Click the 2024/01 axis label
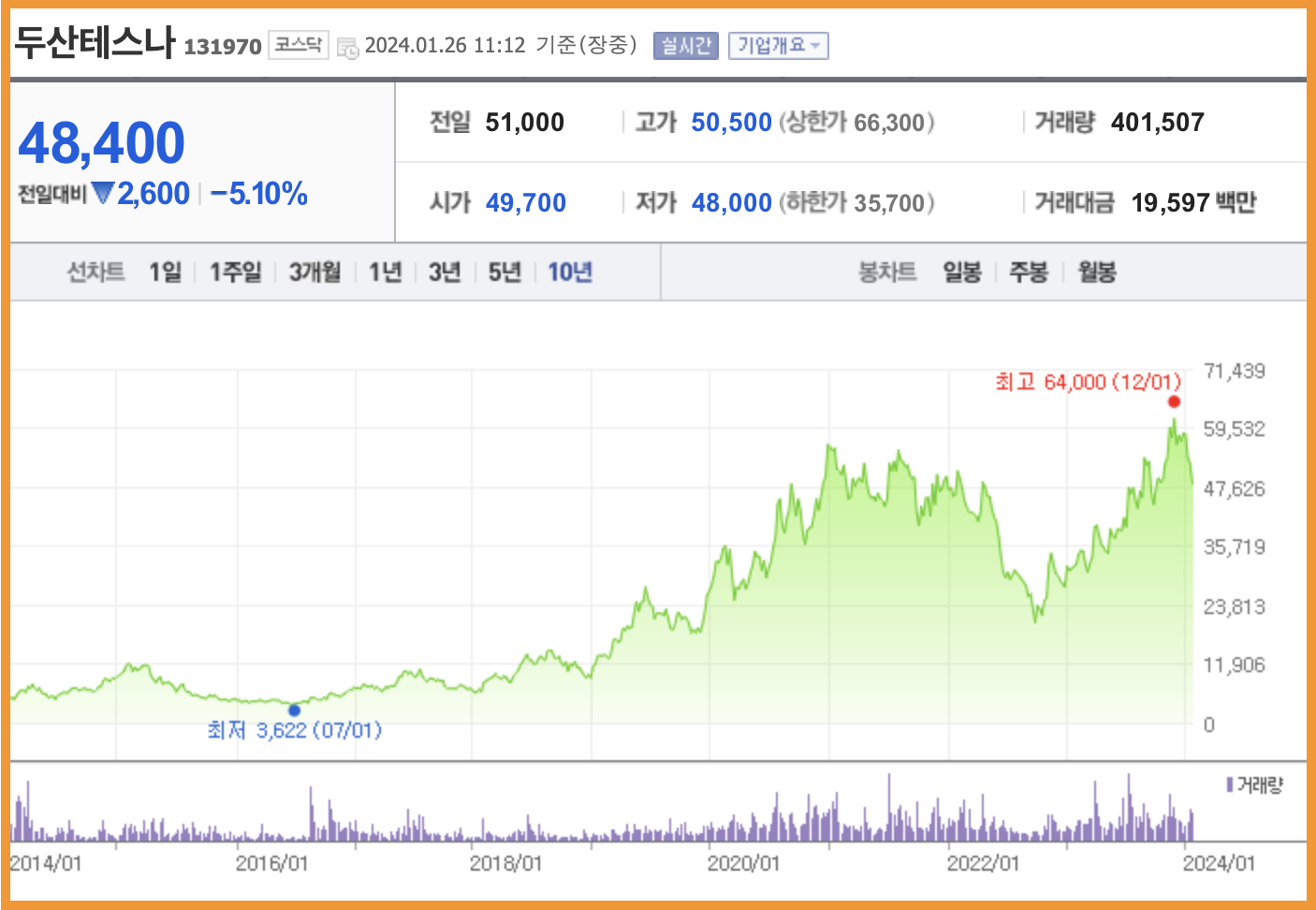Screen dimensions: 1316x910 click(x=1219, y=862)
